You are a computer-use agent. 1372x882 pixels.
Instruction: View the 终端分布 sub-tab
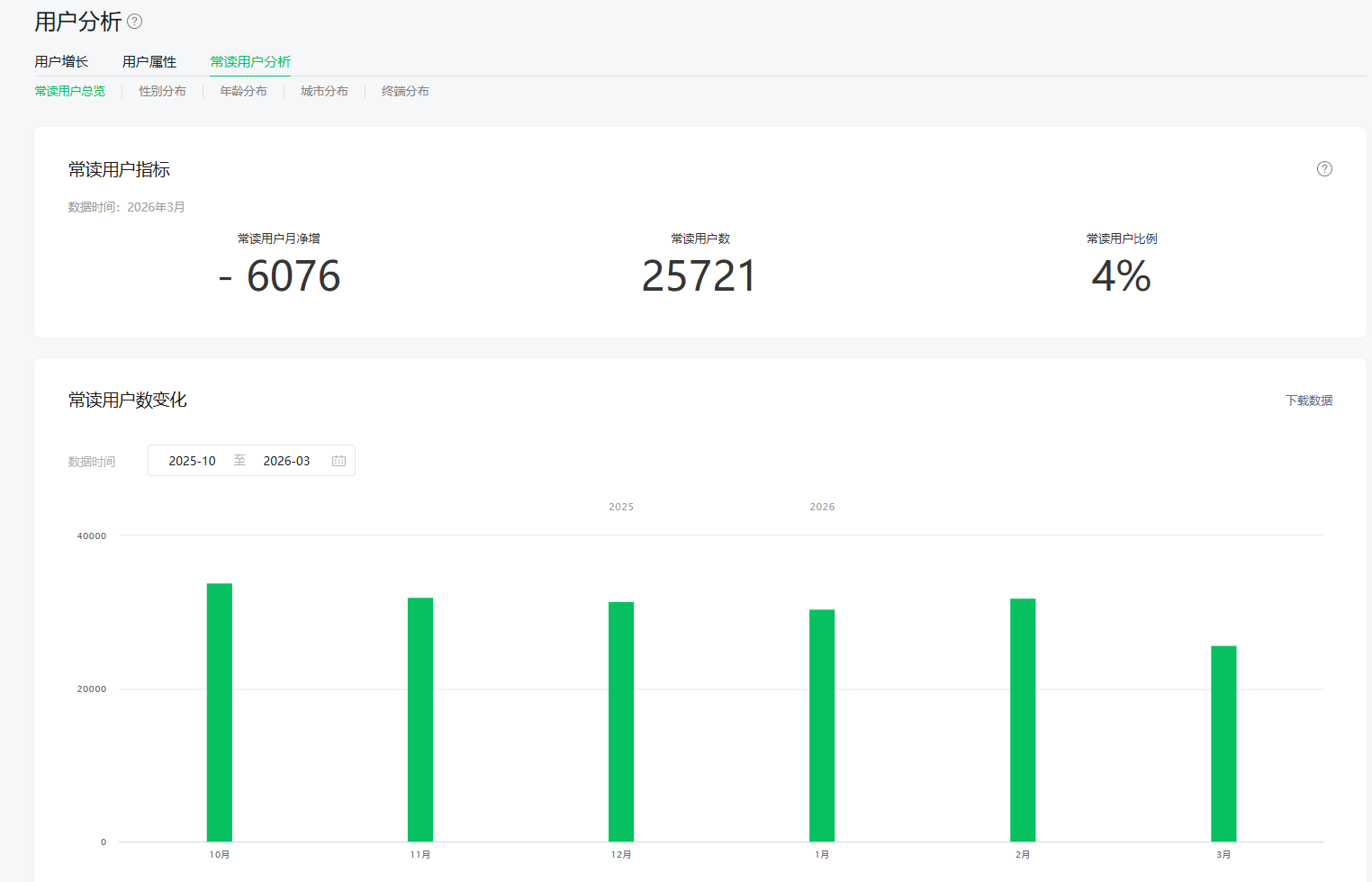[405, 92]
